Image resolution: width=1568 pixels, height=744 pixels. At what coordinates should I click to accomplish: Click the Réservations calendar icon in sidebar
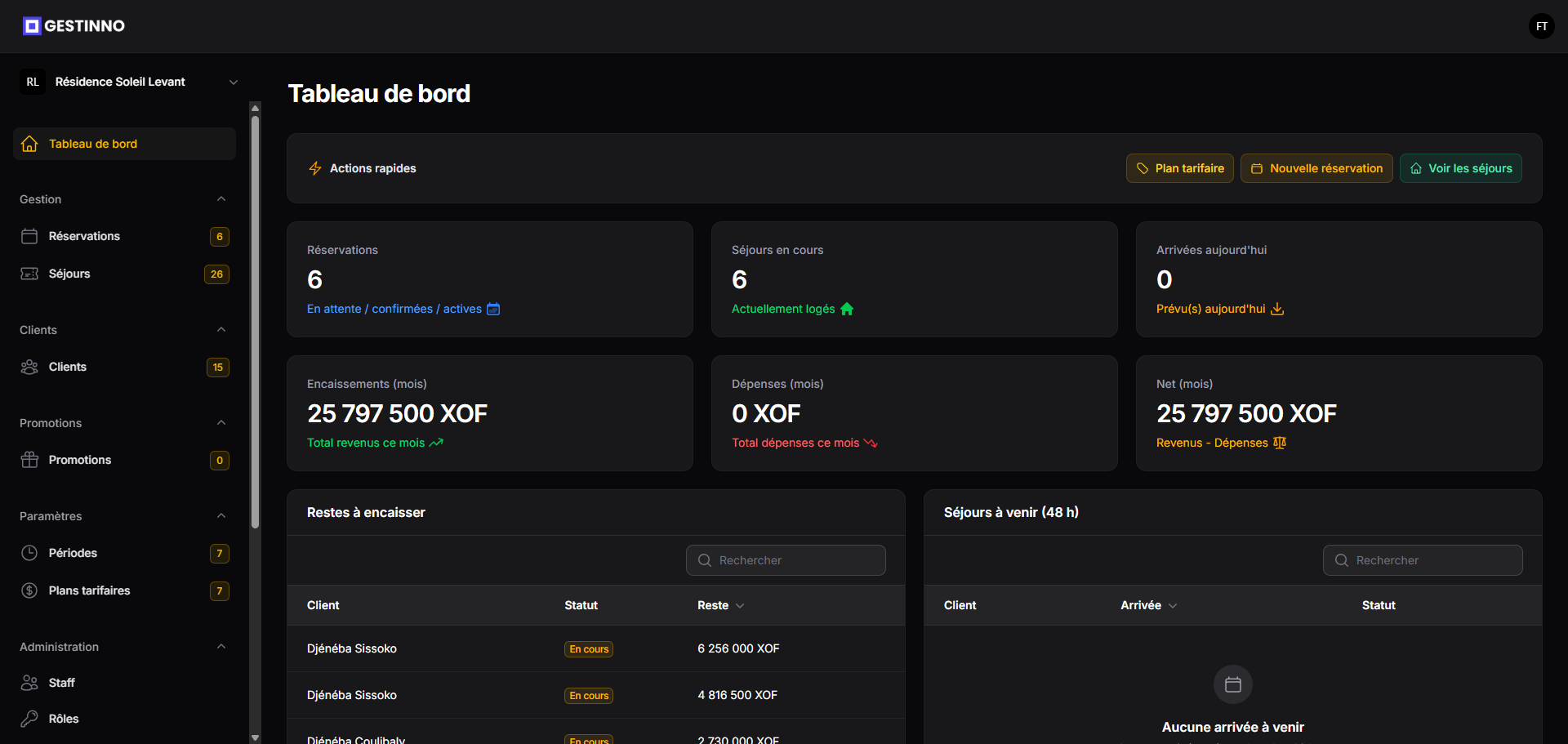tap(29, 236)
